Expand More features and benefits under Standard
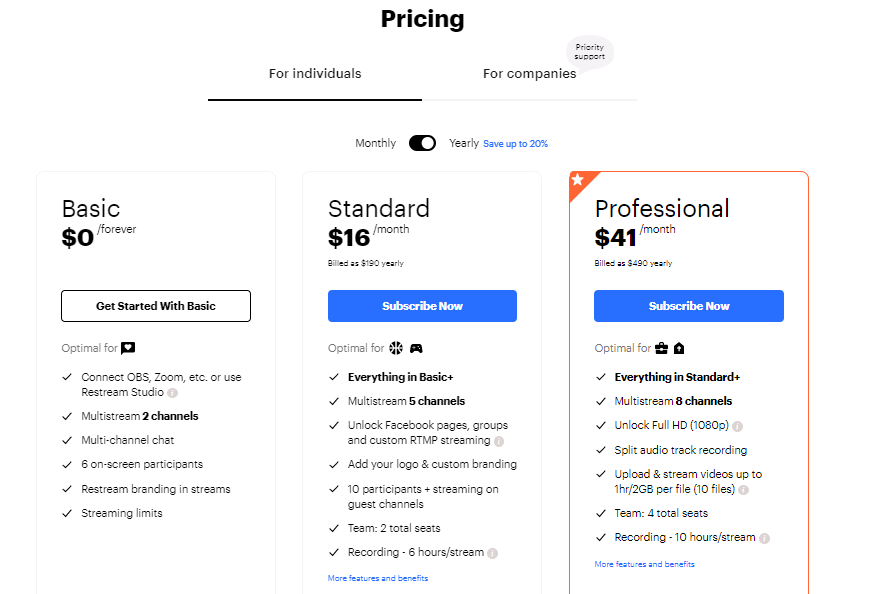Viewport: 895px width, 594px height. [x=378, y=579]
